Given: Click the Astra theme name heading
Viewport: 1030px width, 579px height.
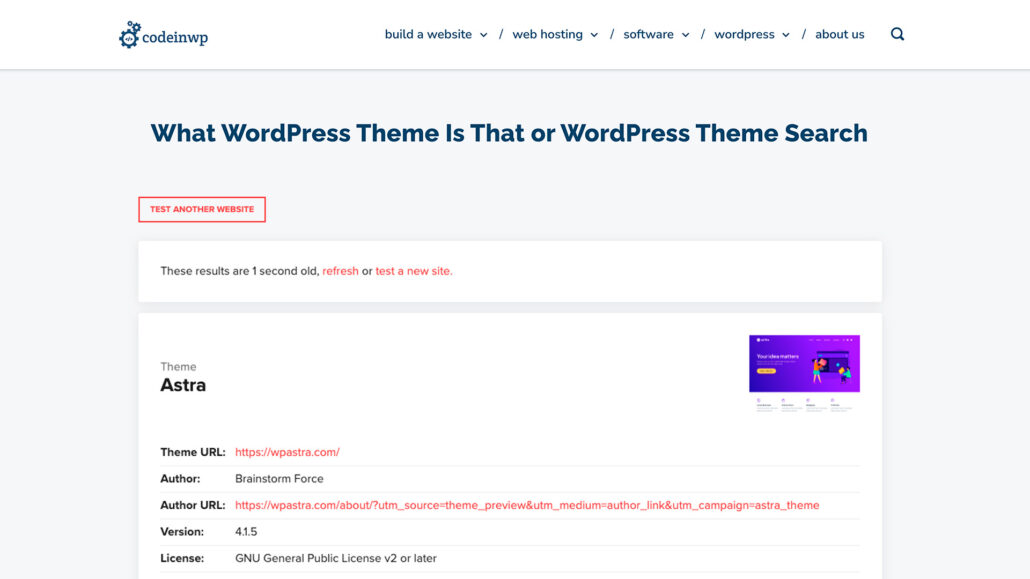Looking at the screenshot, I should (x=183, y=385).
